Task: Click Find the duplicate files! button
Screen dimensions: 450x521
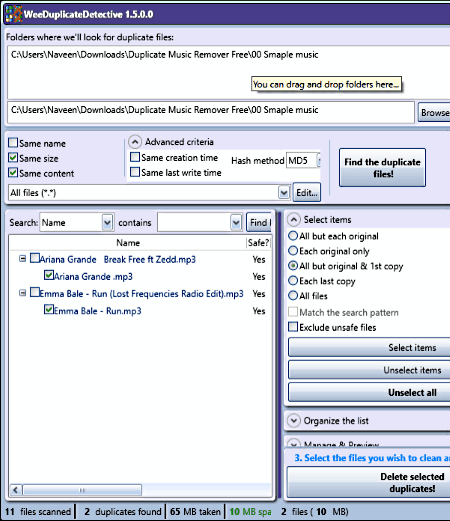Action: (x=382, y=168)
